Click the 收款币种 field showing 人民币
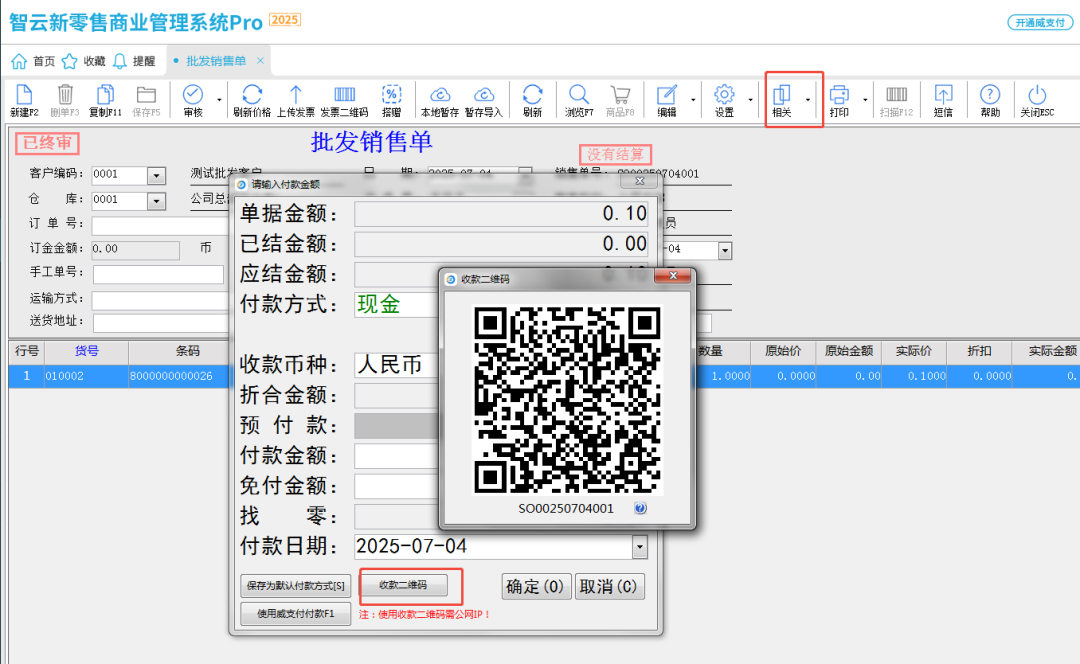 coord(396,364)
